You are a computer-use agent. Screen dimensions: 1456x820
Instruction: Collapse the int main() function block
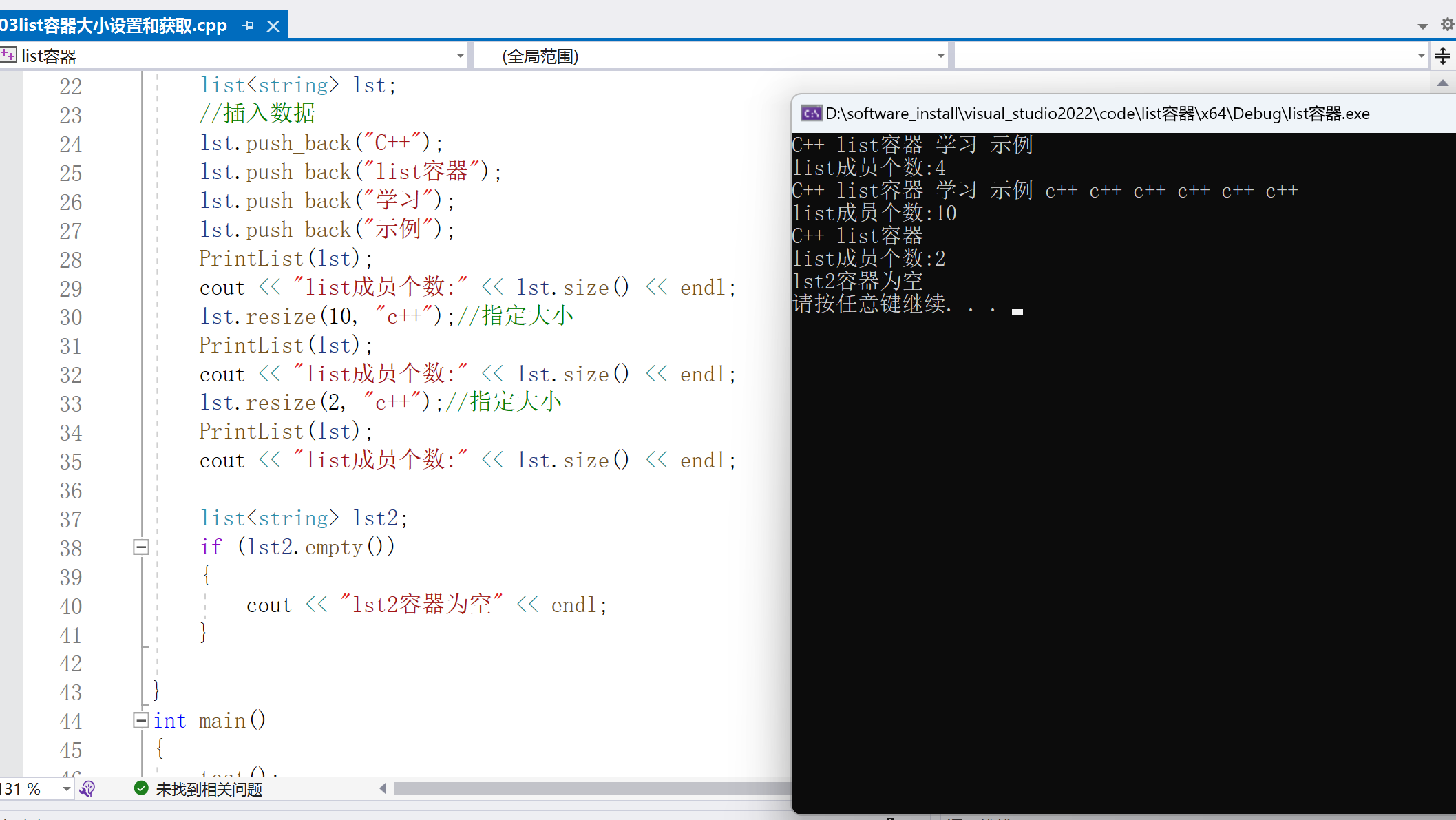[x=141, y=720]
